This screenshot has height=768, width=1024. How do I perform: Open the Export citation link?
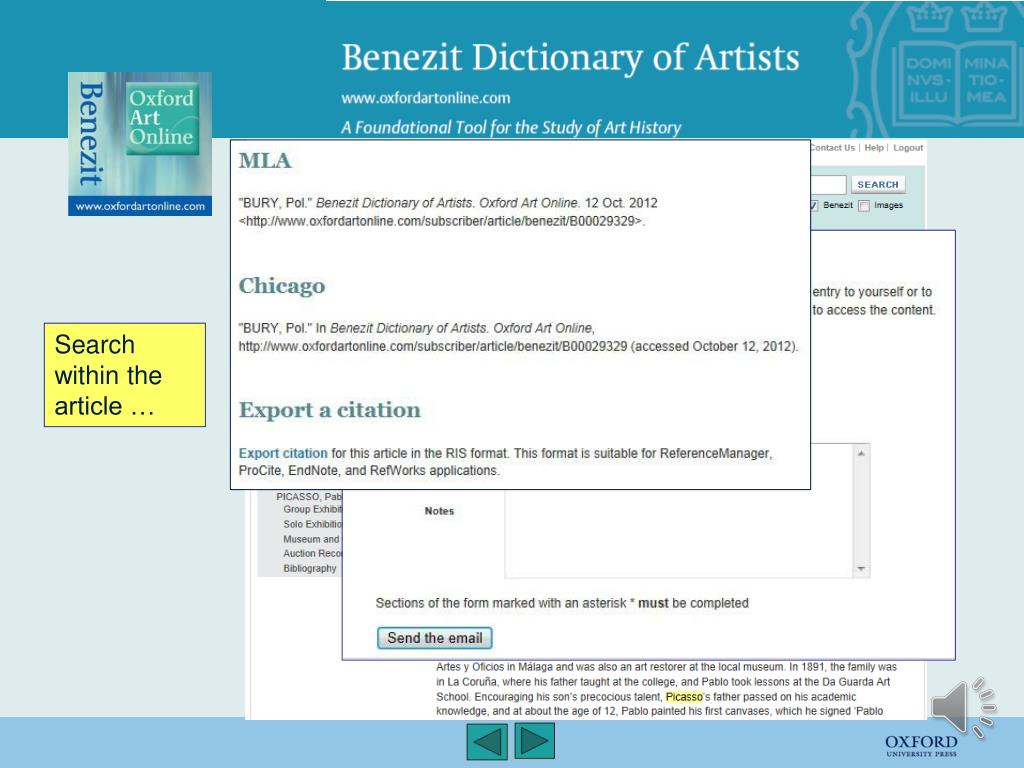(x=283, y=453)
